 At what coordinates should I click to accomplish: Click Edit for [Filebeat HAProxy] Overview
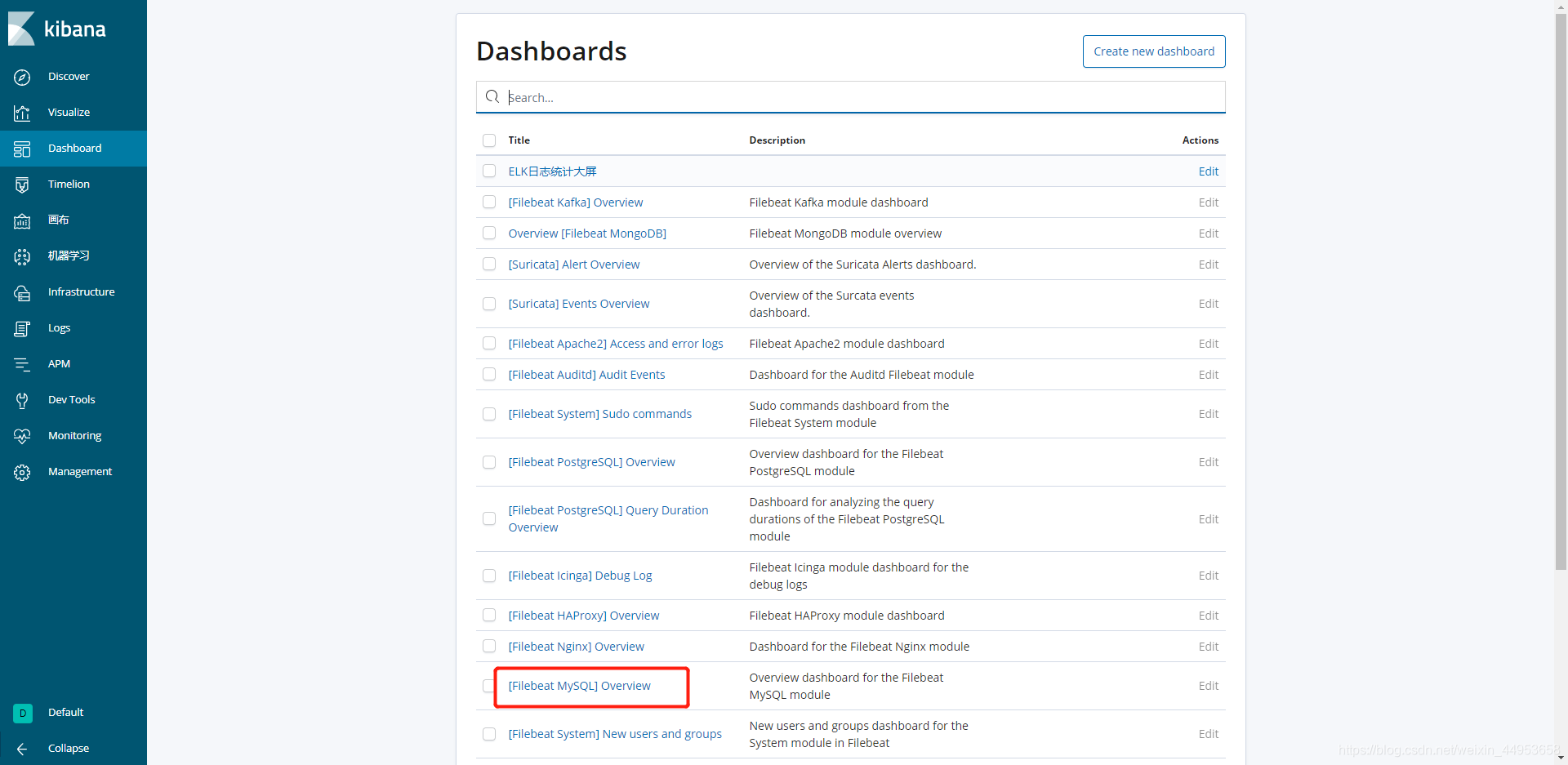click(x=1208, y=616)
